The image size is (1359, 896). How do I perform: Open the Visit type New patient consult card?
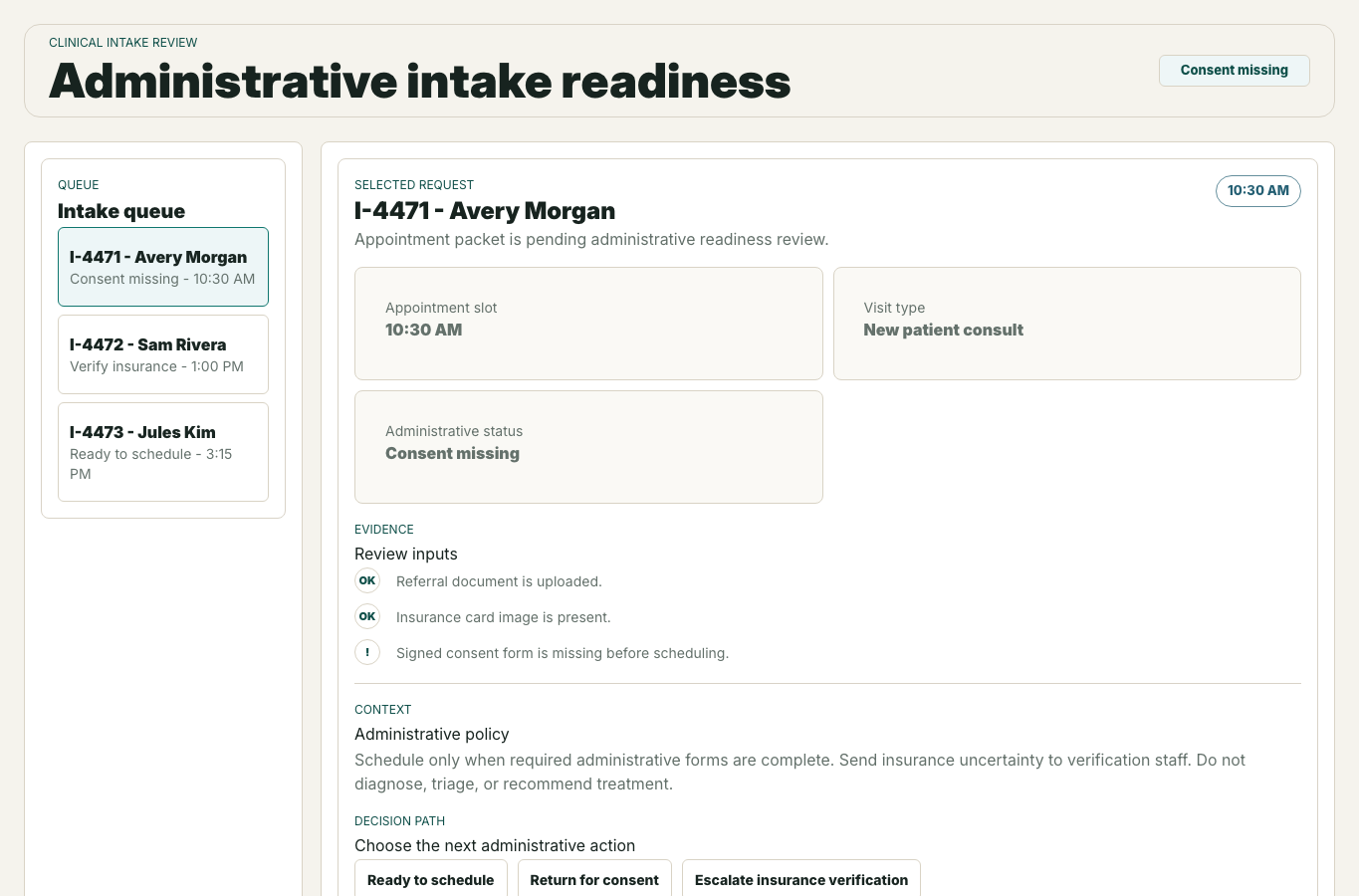coord(1067,324)
